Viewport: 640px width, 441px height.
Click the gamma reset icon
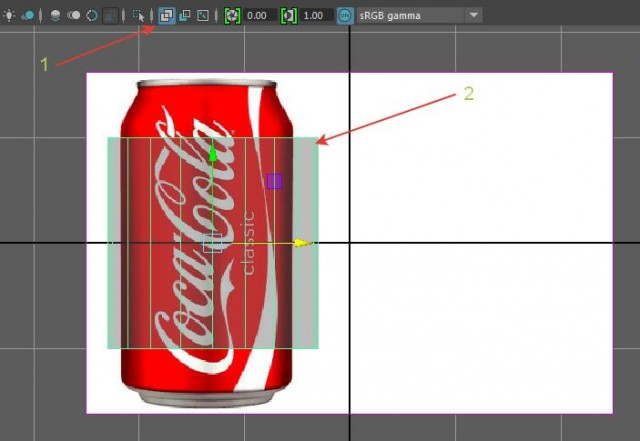289,16
